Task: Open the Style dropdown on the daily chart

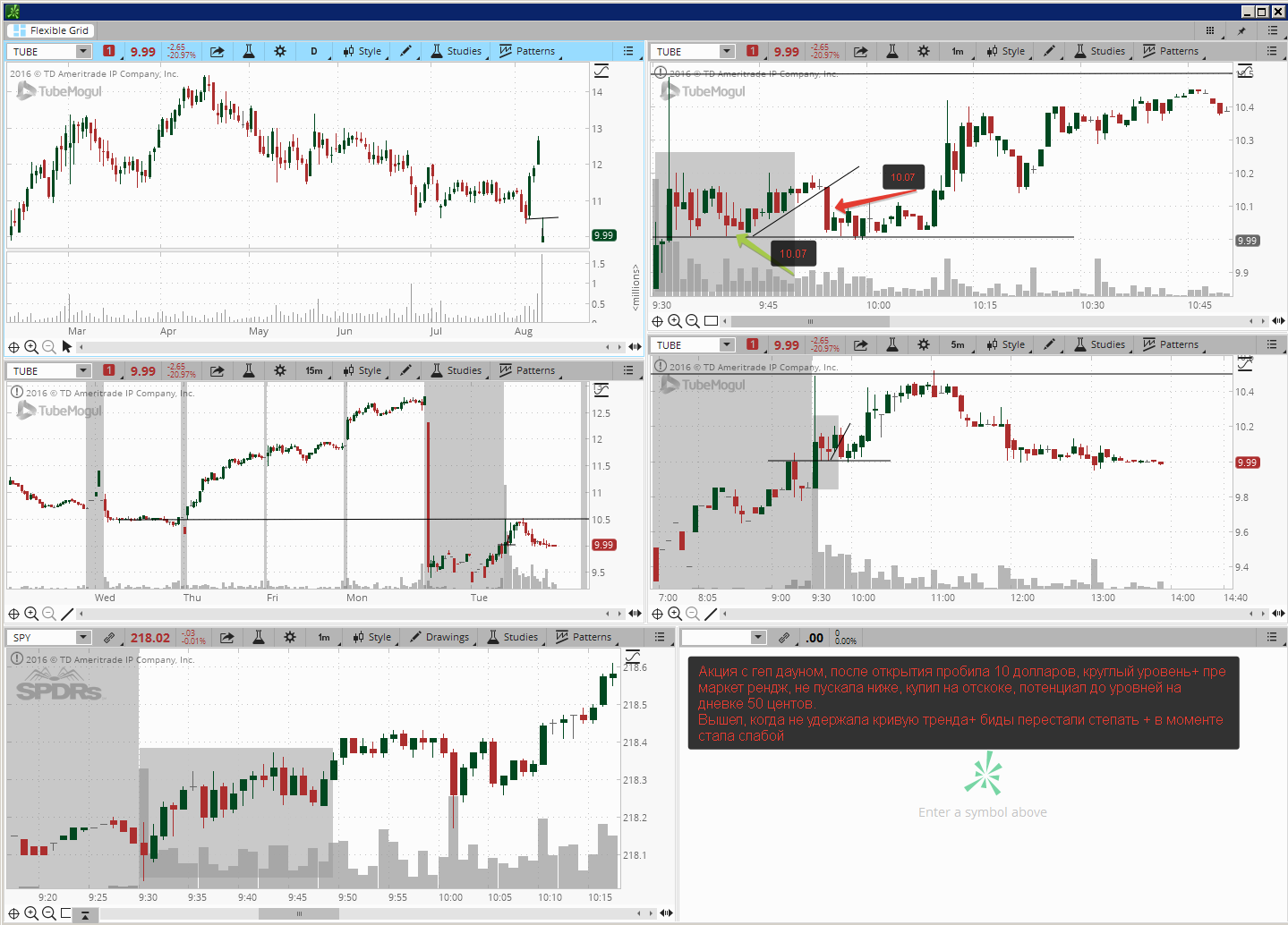Action: [x=363, y=52]
